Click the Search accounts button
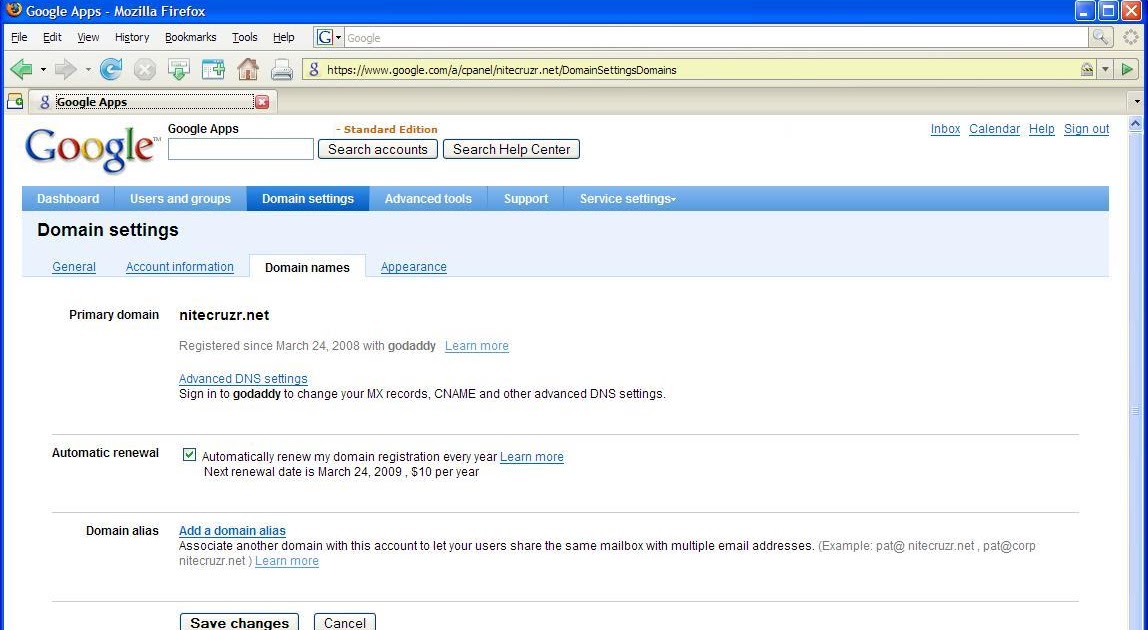The width and height of the screenshot is (1148, 630). coord(378,149)
